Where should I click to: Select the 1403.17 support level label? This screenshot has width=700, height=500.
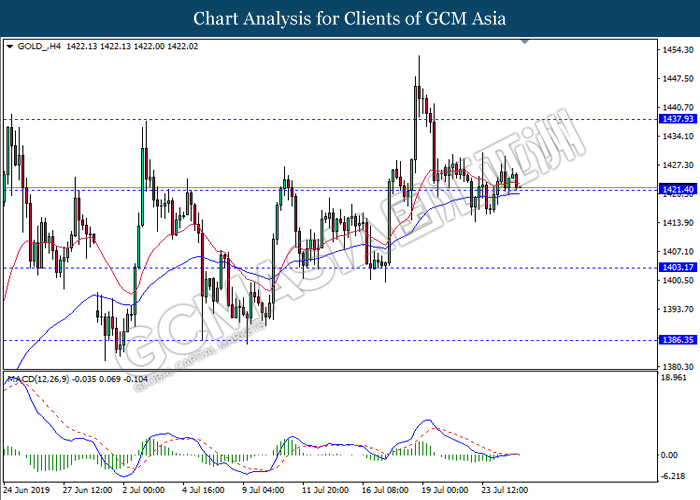pyautogui.click(x=678, y=267)
